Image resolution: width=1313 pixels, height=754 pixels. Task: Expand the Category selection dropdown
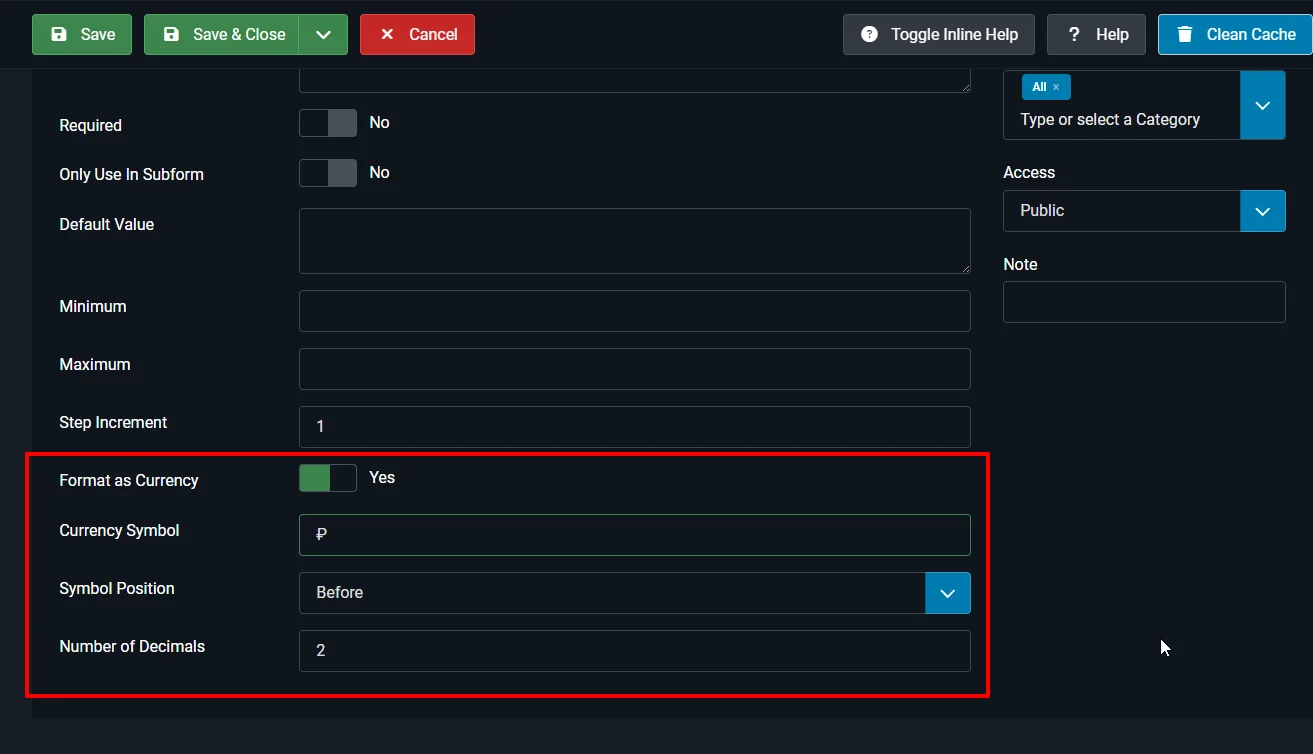point(1262,105)
